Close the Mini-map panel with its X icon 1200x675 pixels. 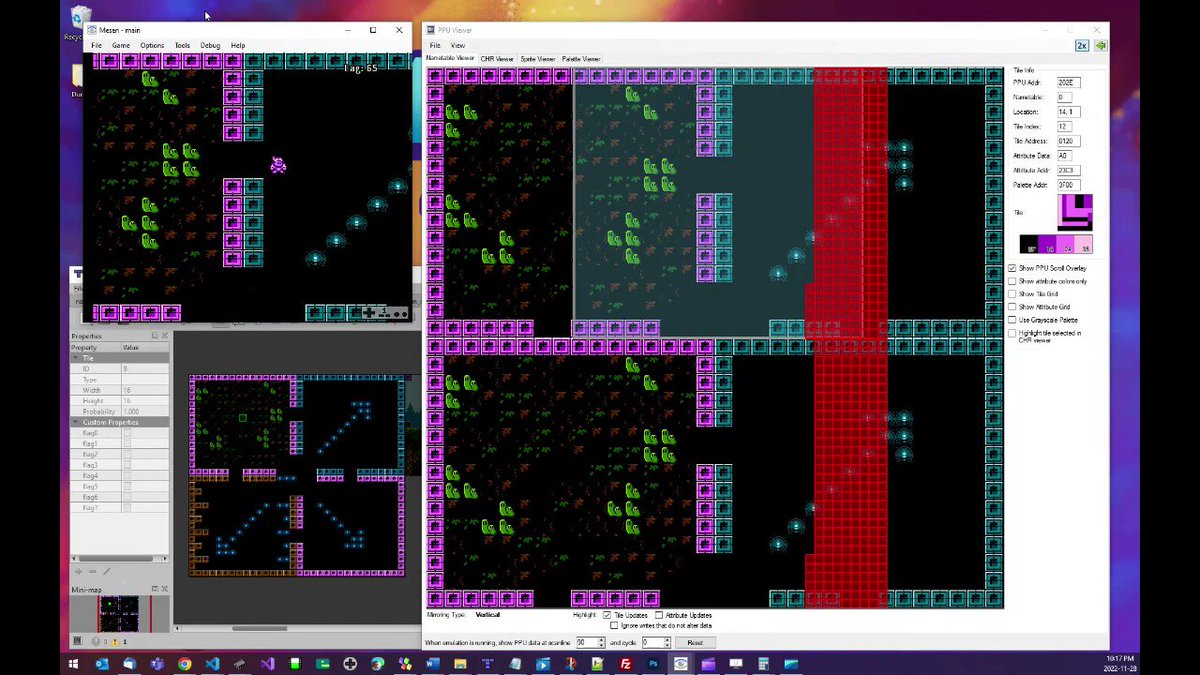tap(165, 589)
